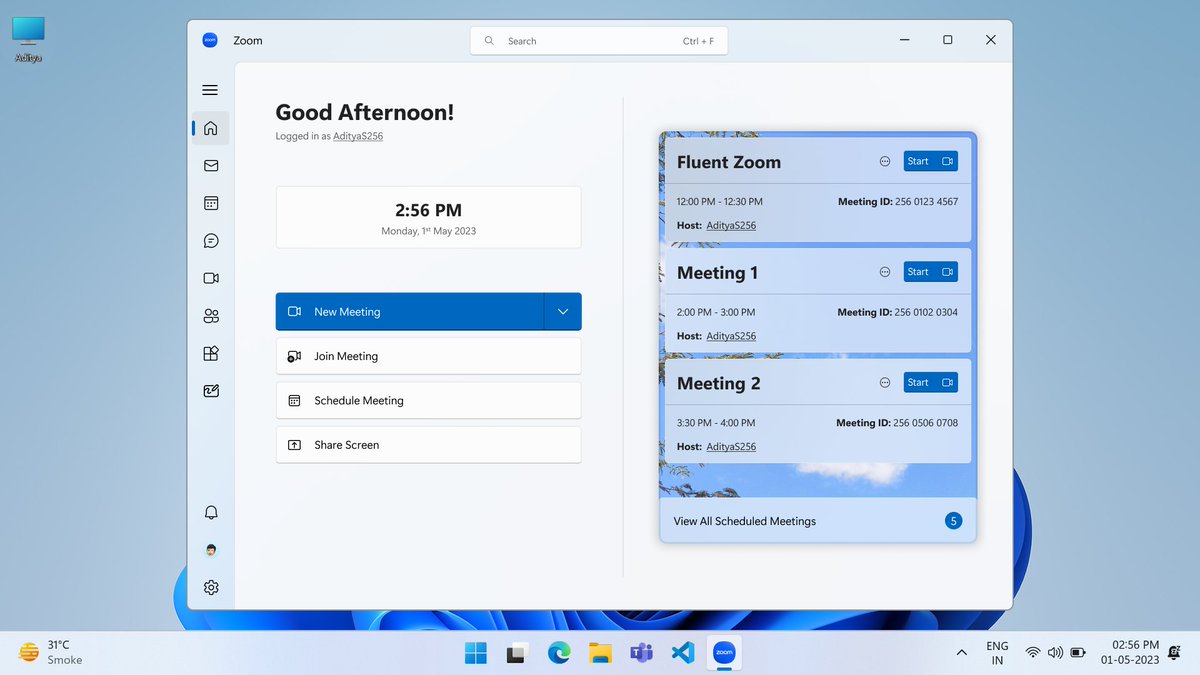Click the profile avatar in sidebar

[210, 550]
